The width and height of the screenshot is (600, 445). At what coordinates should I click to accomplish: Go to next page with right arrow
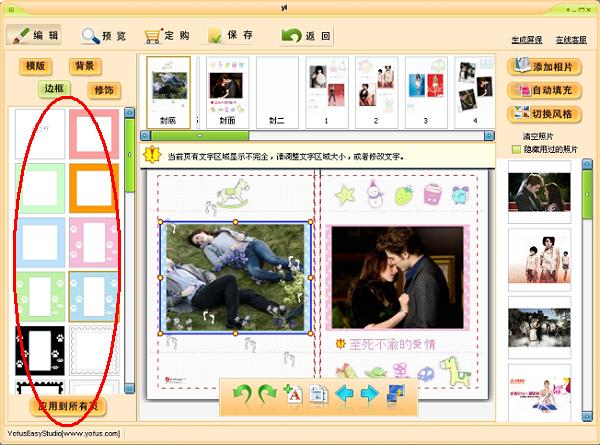click(x=369, y=394)
